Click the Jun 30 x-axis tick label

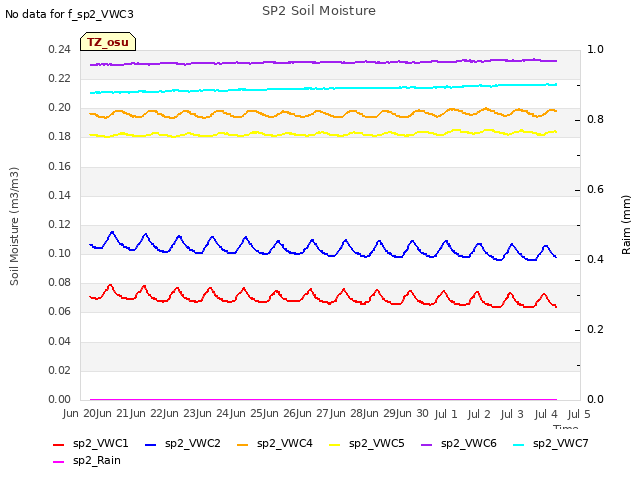point(414,414)
